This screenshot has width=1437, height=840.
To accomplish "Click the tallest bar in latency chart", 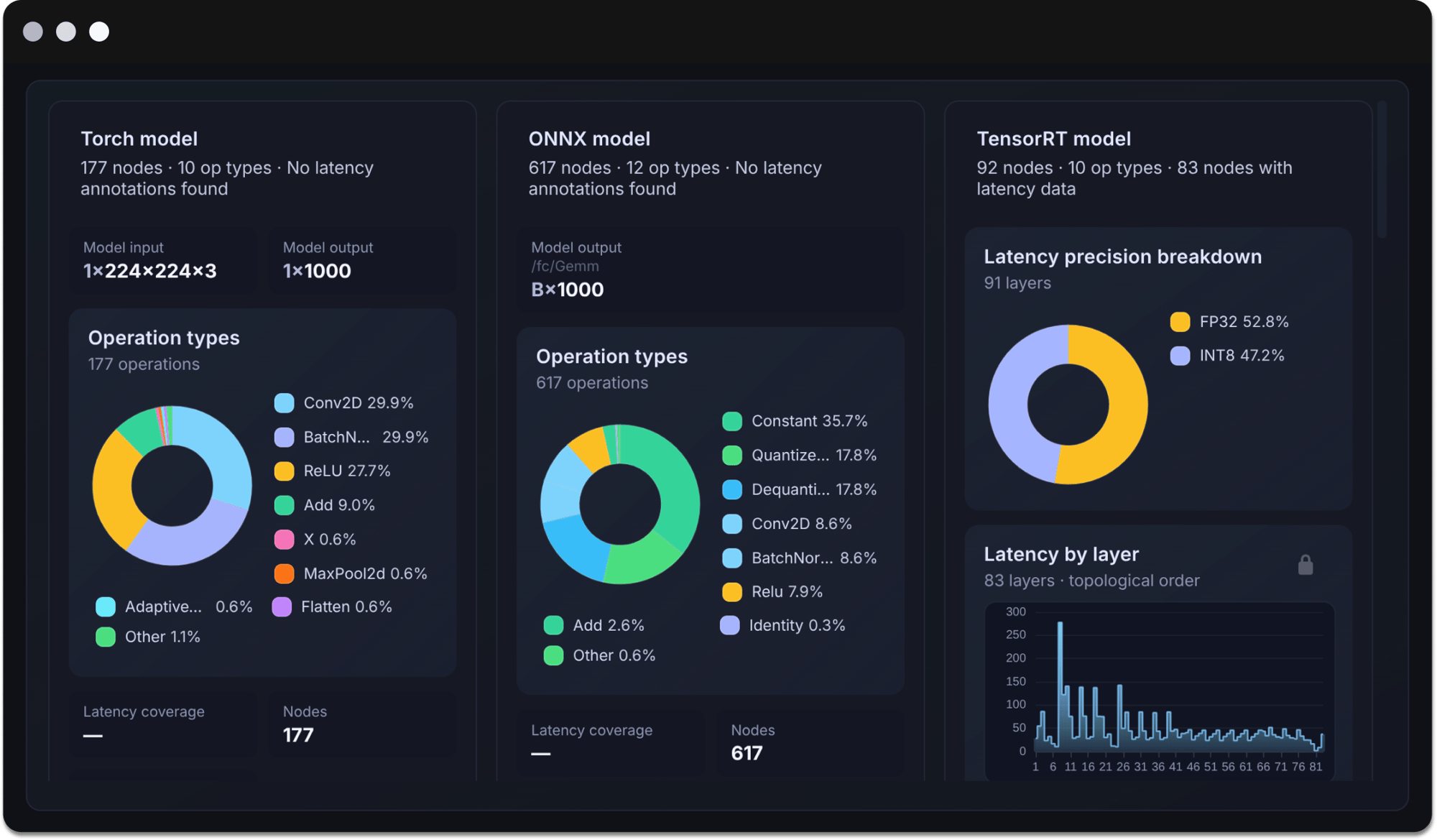I will [1060, 683].
